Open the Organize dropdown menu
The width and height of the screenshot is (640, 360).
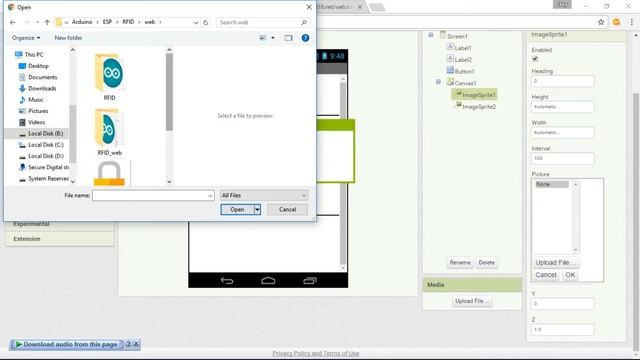[x=26, y=38]
